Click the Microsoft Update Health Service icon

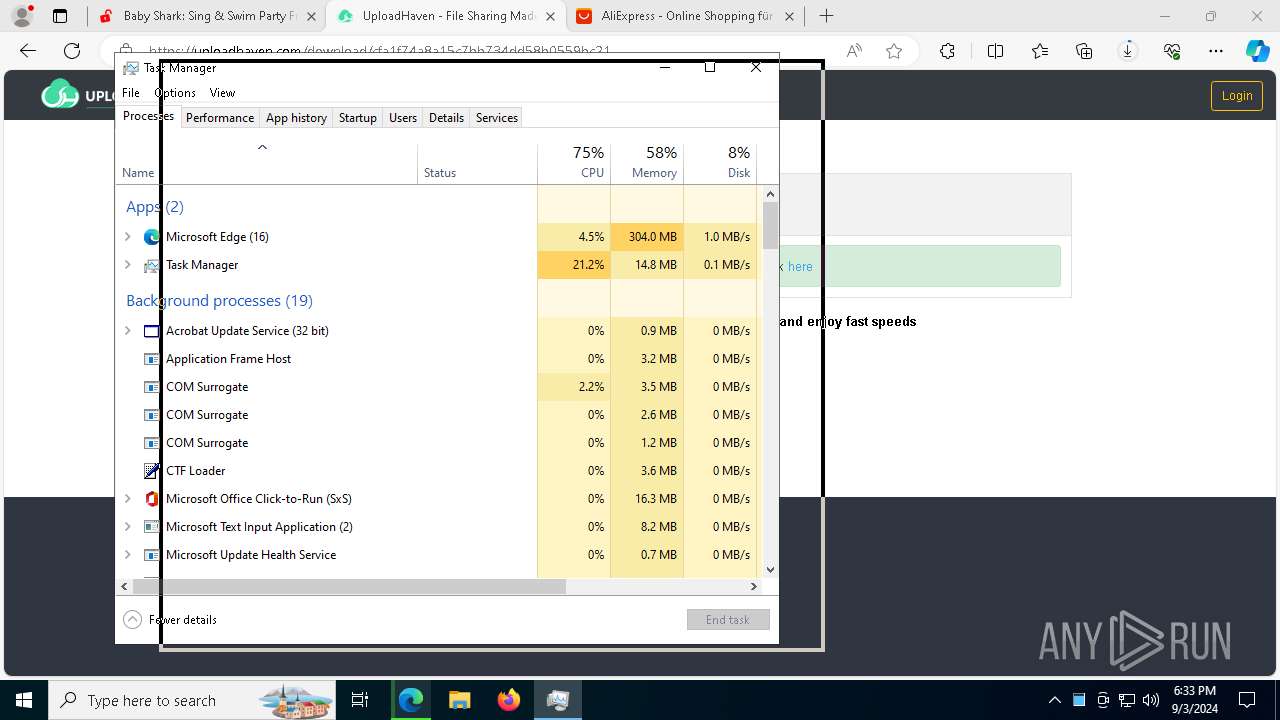[x=152, y=555]
